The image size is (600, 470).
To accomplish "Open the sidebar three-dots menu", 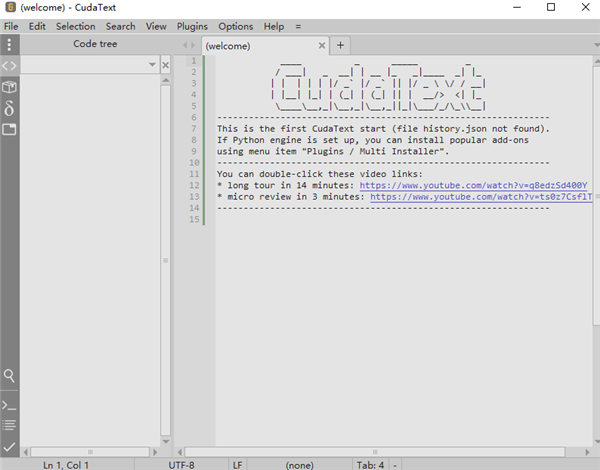I will coord(9,44).
